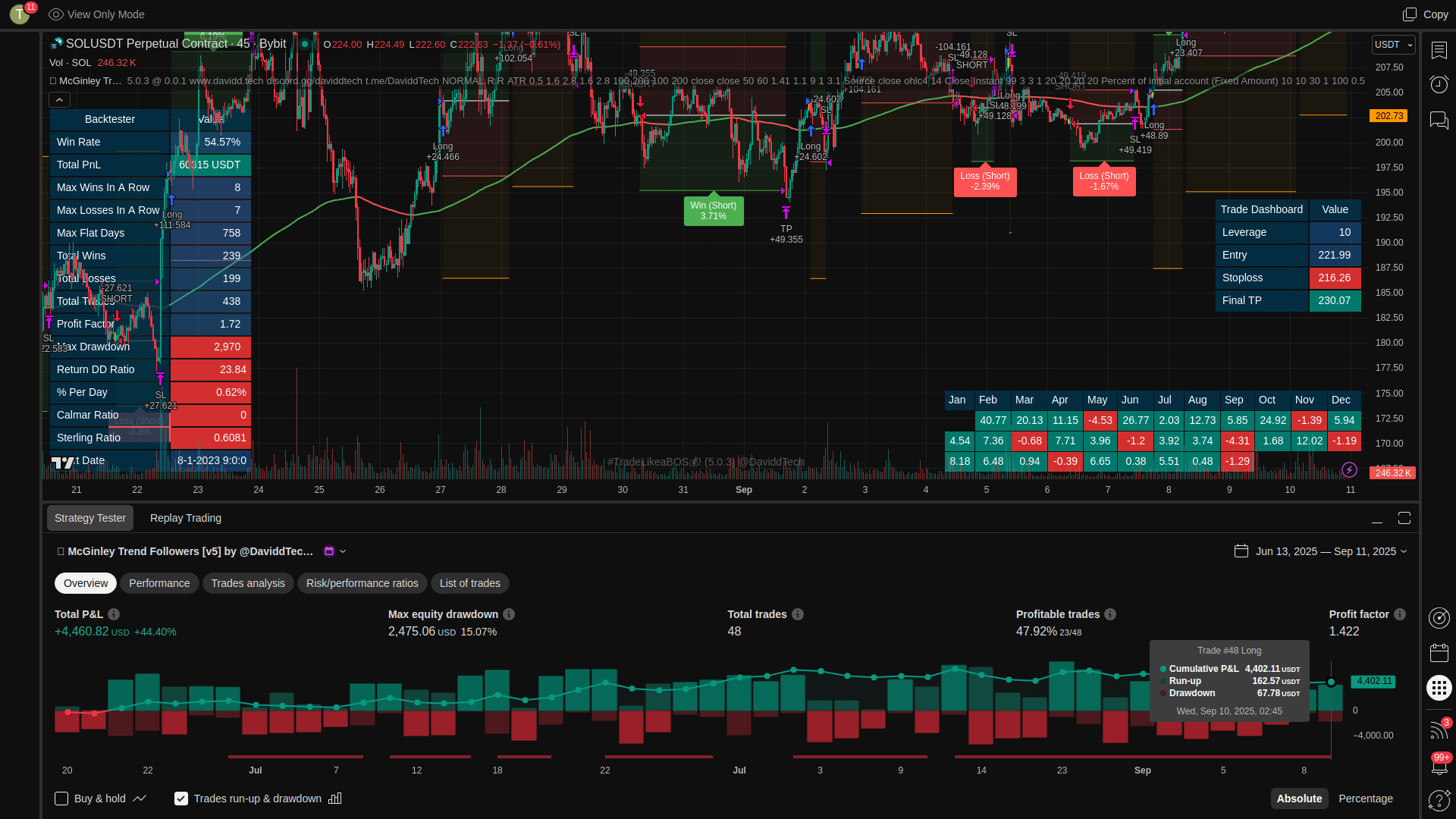Click the Total P&L info icon
The width and height of the screenshot is (1456, 819).
pos(114,614)
